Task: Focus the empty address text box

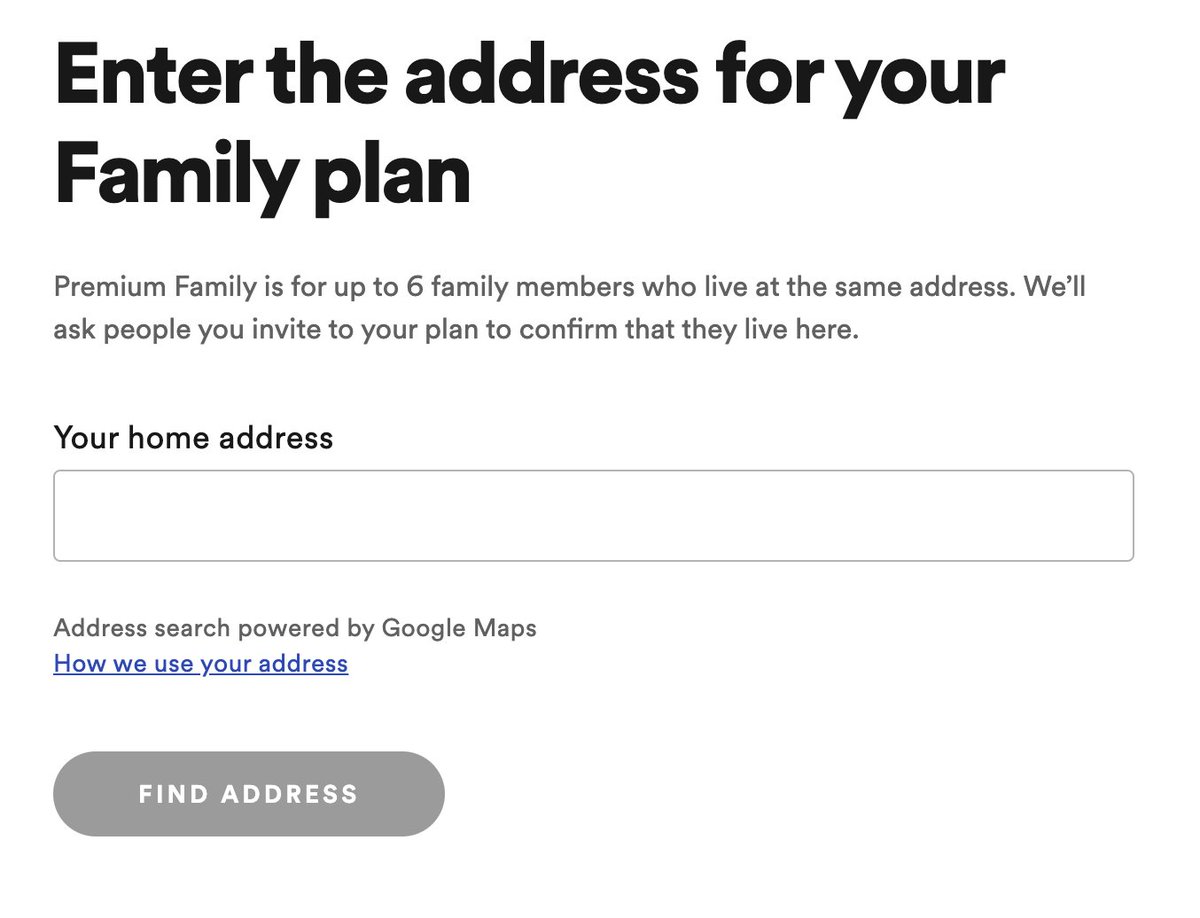Action: pyautogui.click(x=593, y=516)
